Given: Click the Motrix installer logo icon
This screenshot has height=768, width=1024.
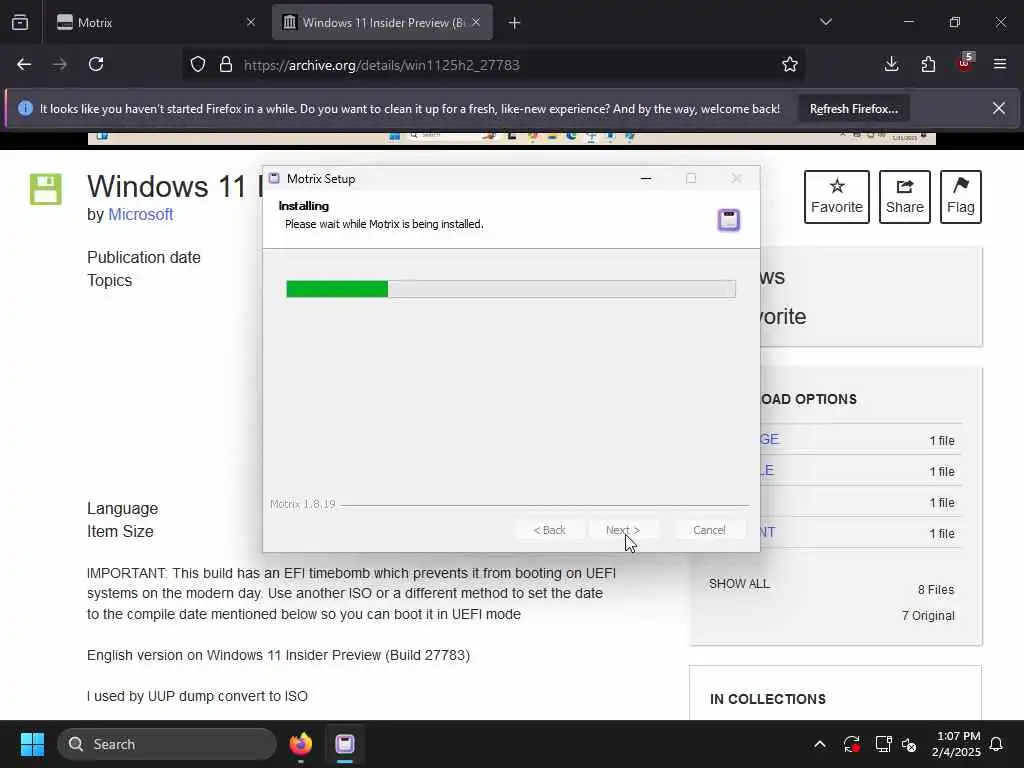Looking at the screenshot, I should click(x=729, y=220).
